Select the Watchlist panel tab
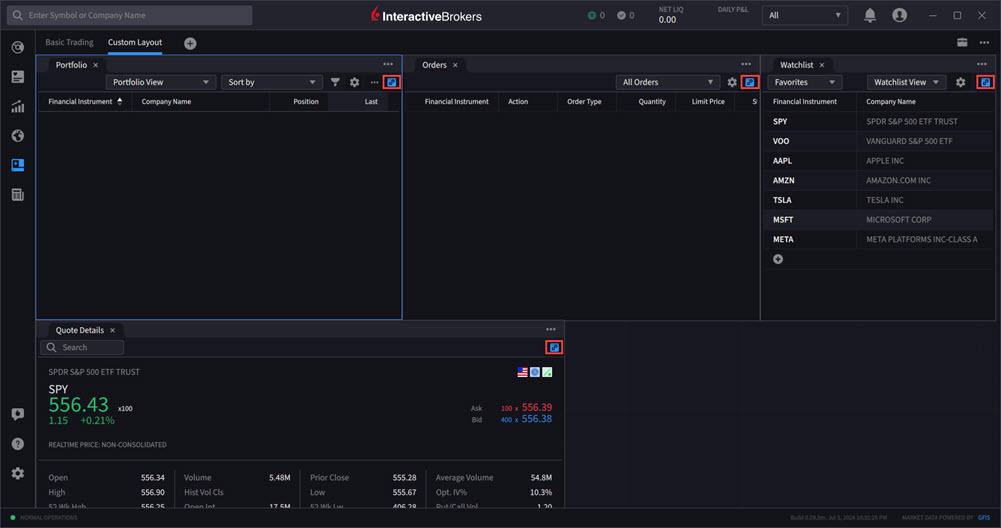The height and width of the screenshot is (528, 1001). pos(797,65)
